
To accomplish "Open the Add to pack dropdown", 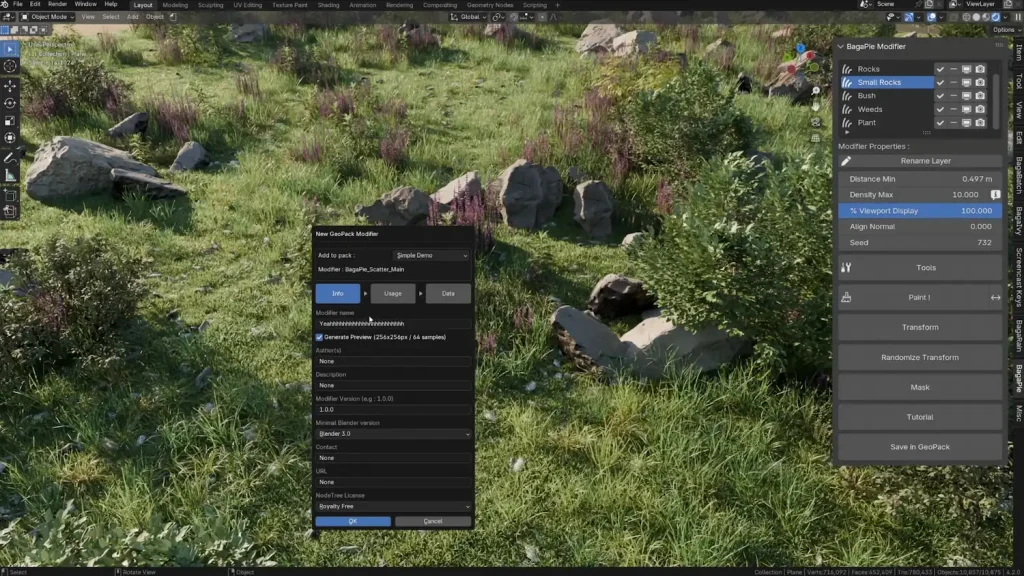I will [x=430, y=256].
